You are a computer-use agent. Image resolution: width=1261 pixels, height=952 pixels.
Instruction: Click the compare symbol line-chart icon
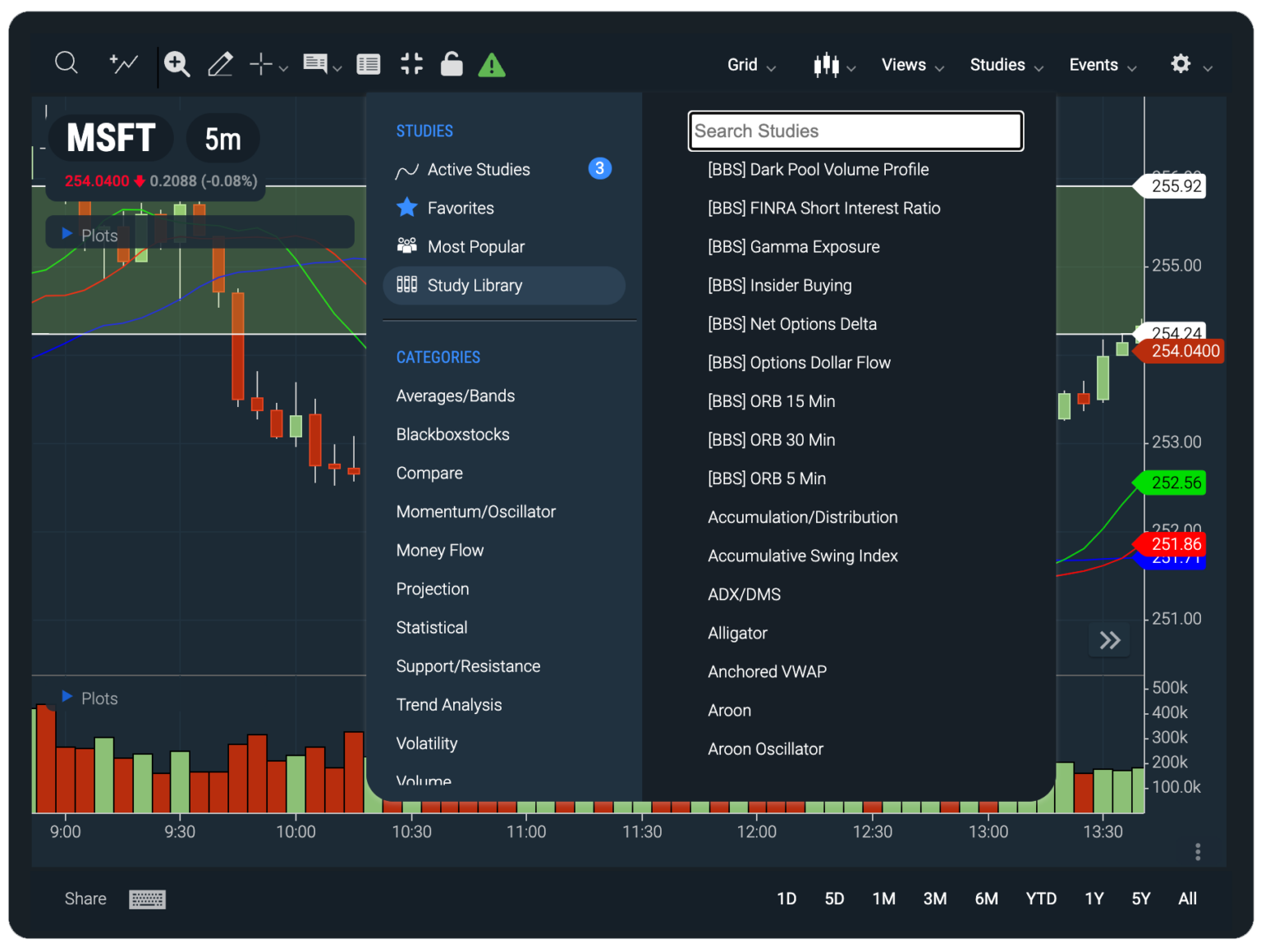[122, 63]
